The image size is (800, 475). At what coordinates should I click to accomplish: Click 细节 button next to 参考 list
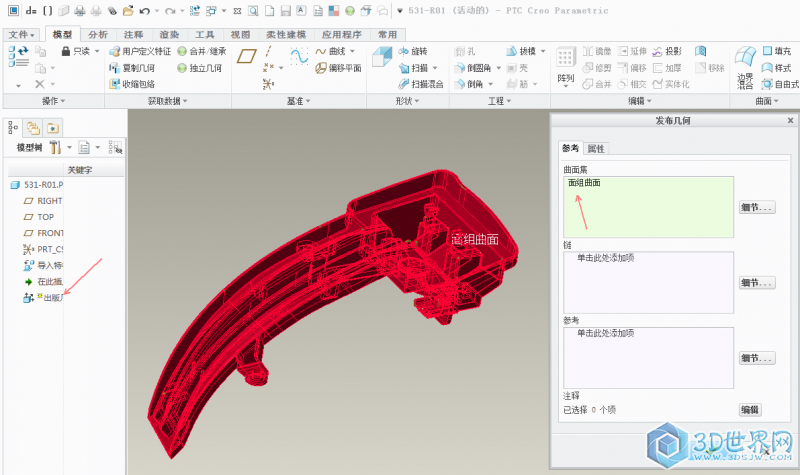click(757, 358)
